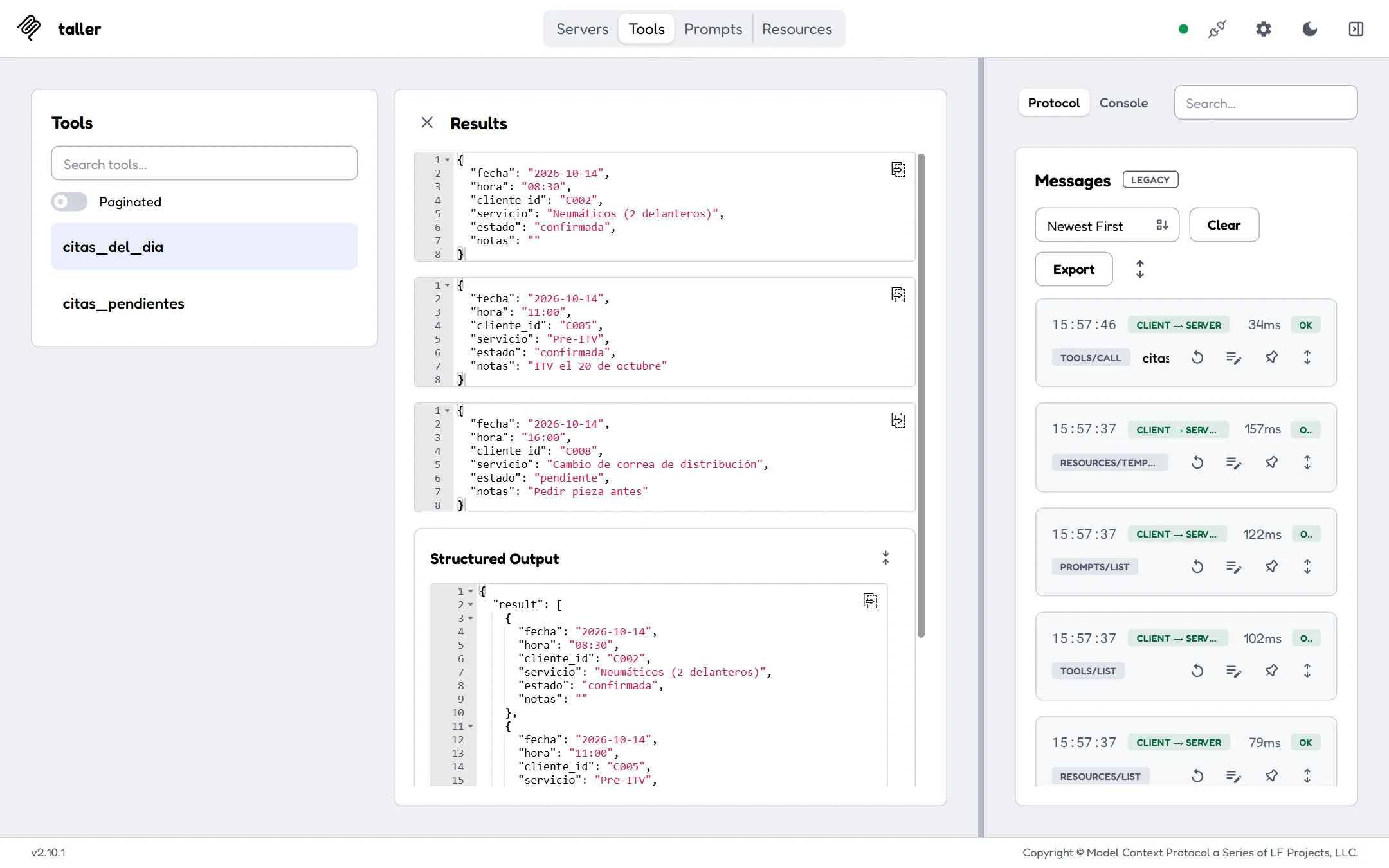Open the Console tab

click(1123, 103)
